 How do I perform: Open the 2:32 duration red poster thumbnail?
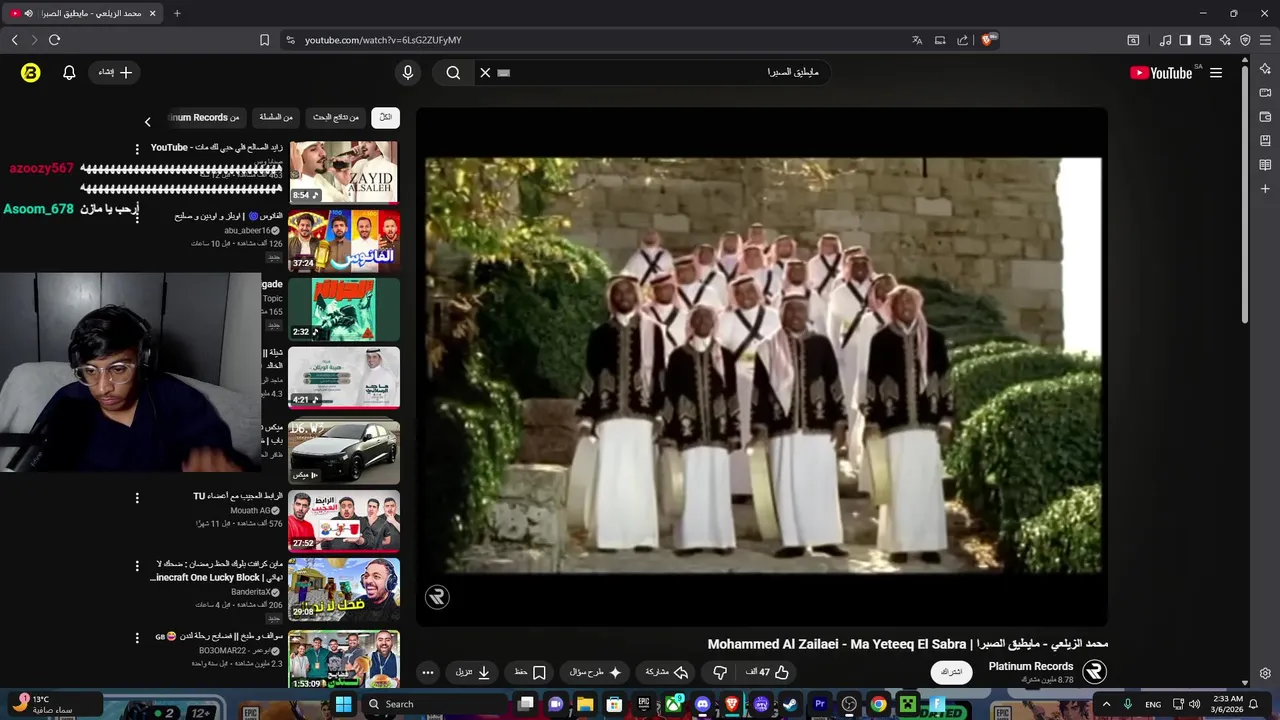click(x=344, y=309)
